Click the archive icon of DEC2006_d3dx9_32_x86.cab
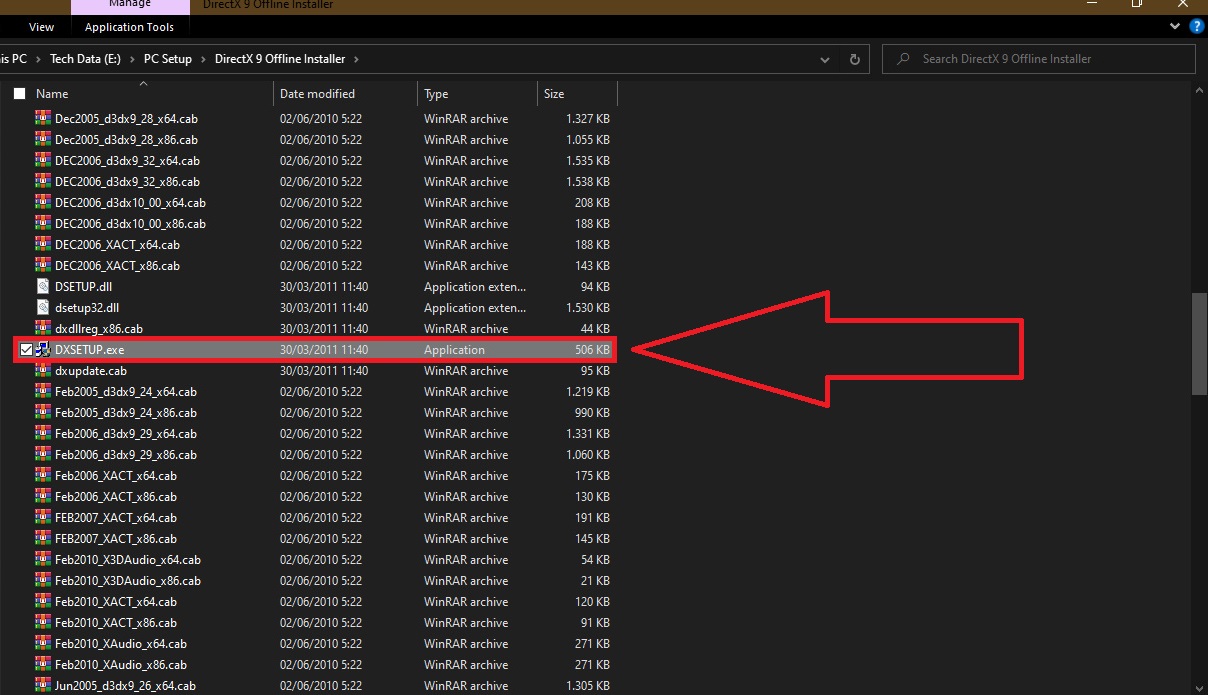1208x695 pixels. [x=43, y=181]
